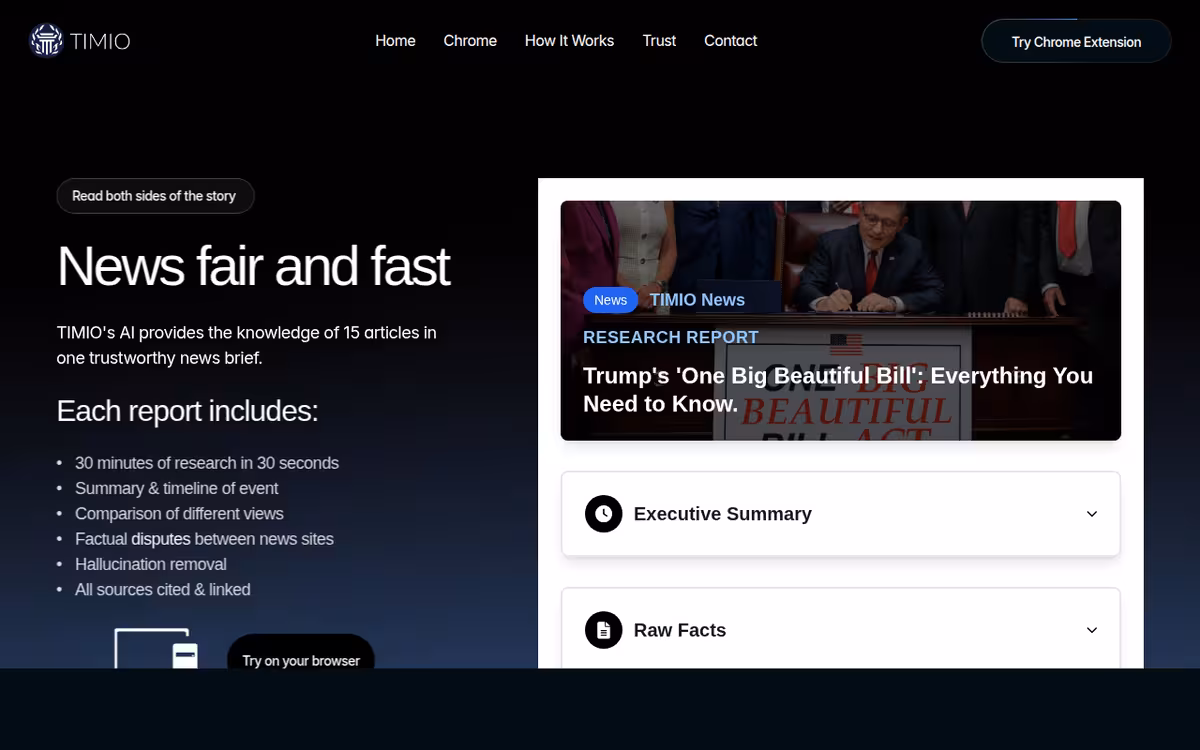
Task: Click the browser window illustration icon
Action: click(156, 648)
